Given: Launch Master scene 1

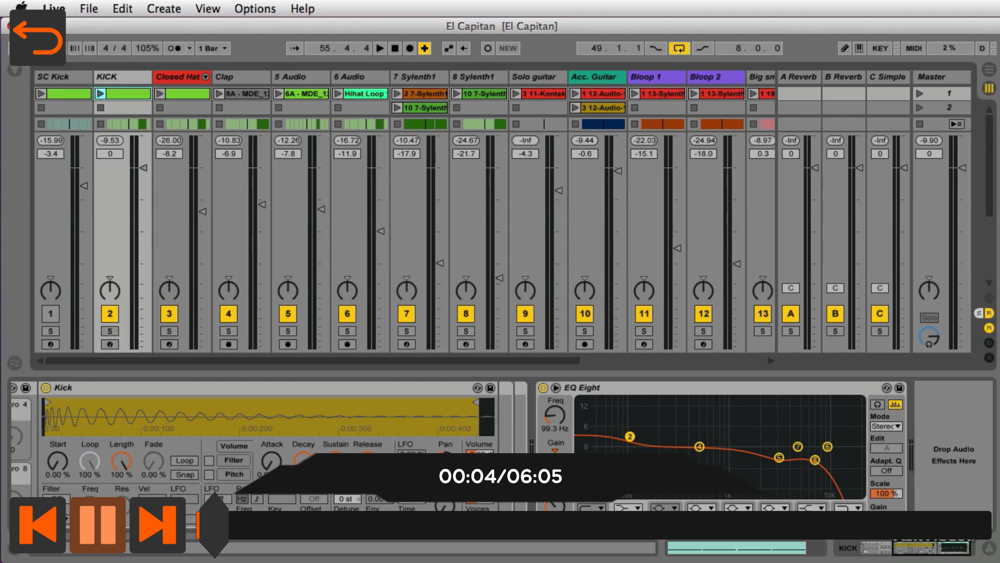Looking at the screenshot, I should coord(920,94).
